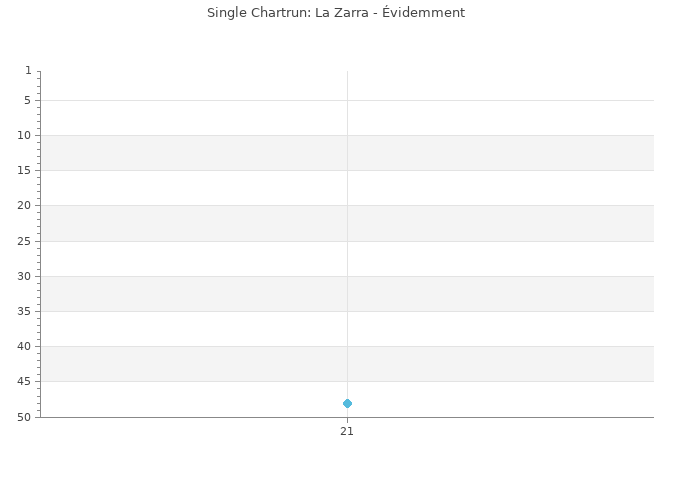This screenshot has height=500, width=673.
Task: Click the shaded band between 30 and 35
Action: click(347, 294)
